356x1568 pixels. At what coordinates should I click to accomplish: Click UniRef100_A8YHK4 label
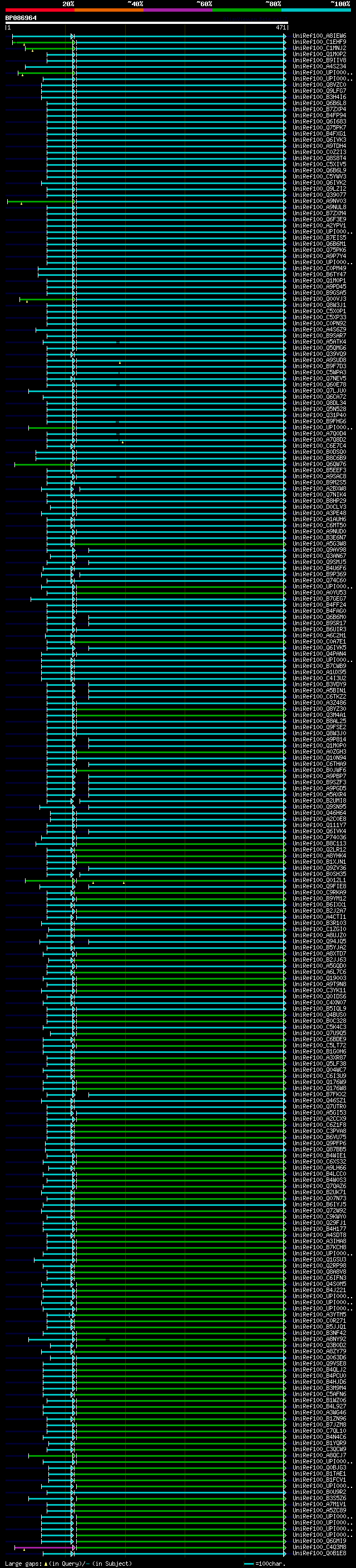[x=319, y=856]
